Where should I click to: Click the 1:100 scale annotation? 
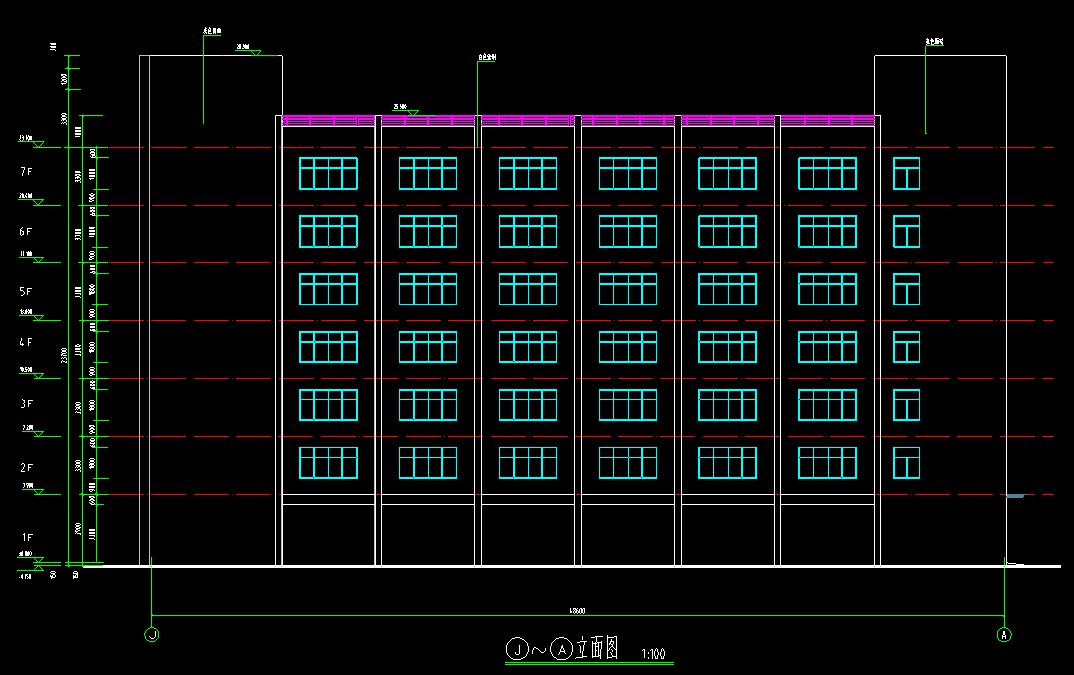coord(652,655)
